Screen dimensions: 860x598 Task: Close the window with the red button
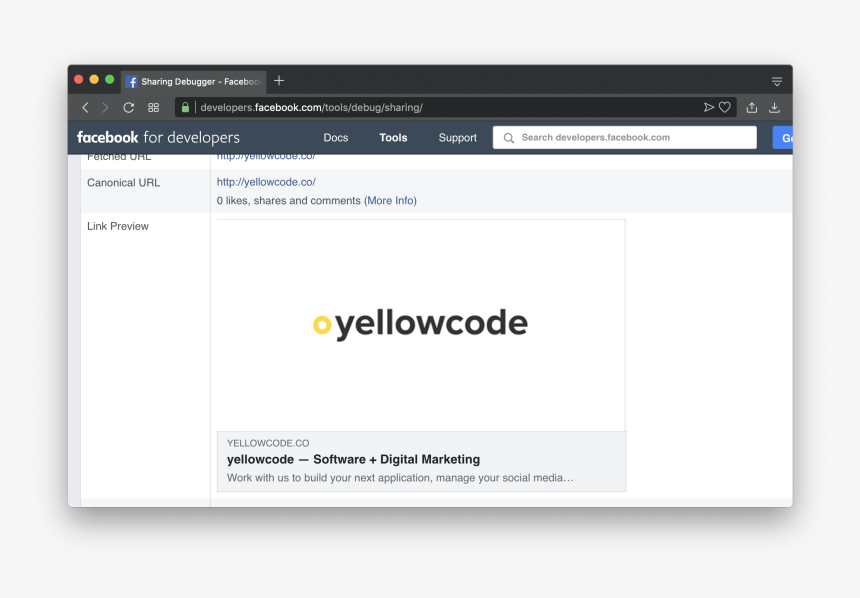tap(78, 80)
